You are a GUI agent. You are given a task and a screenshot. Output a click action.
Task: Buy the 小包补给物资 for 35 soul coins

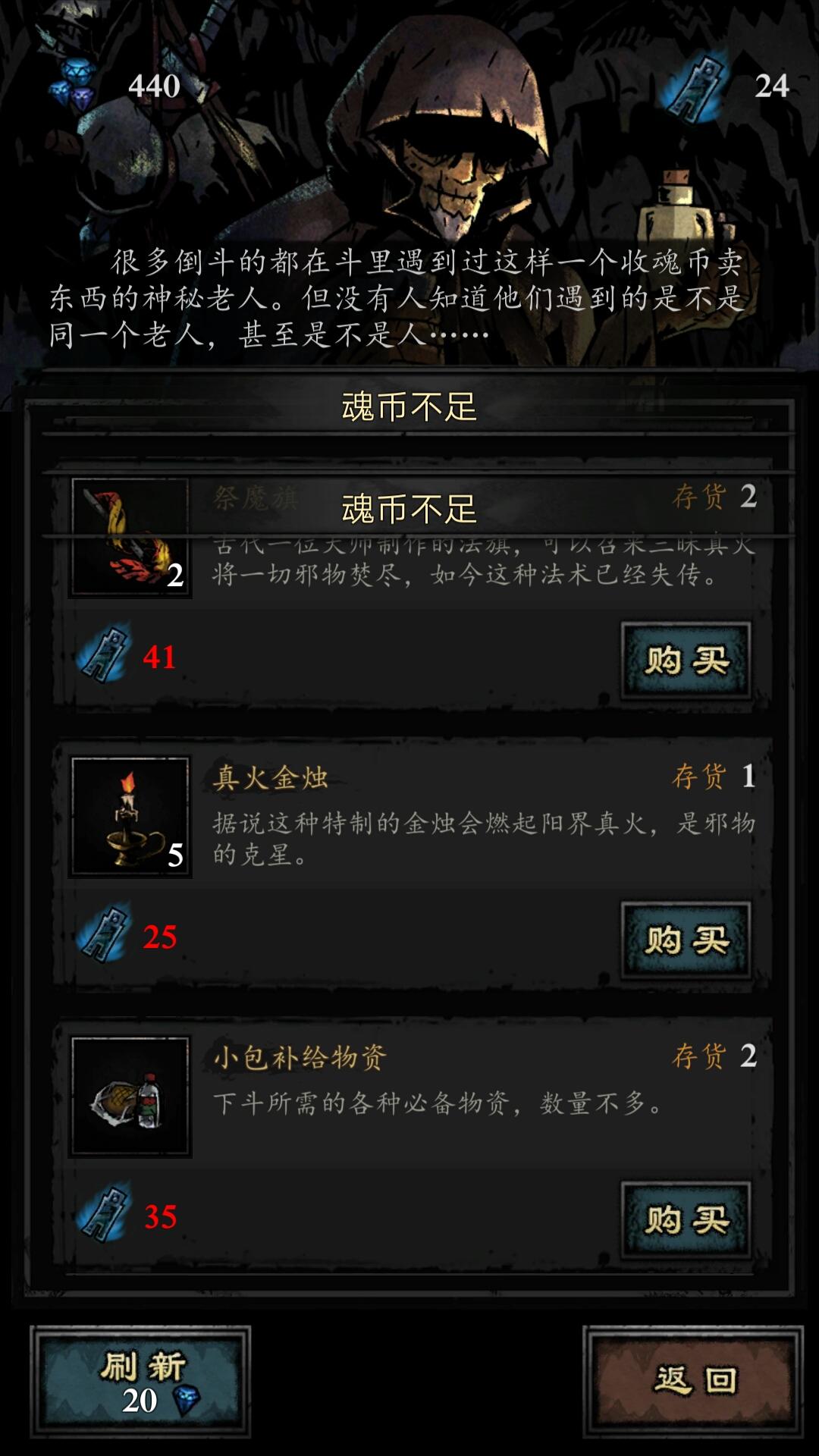(686, 1220)
